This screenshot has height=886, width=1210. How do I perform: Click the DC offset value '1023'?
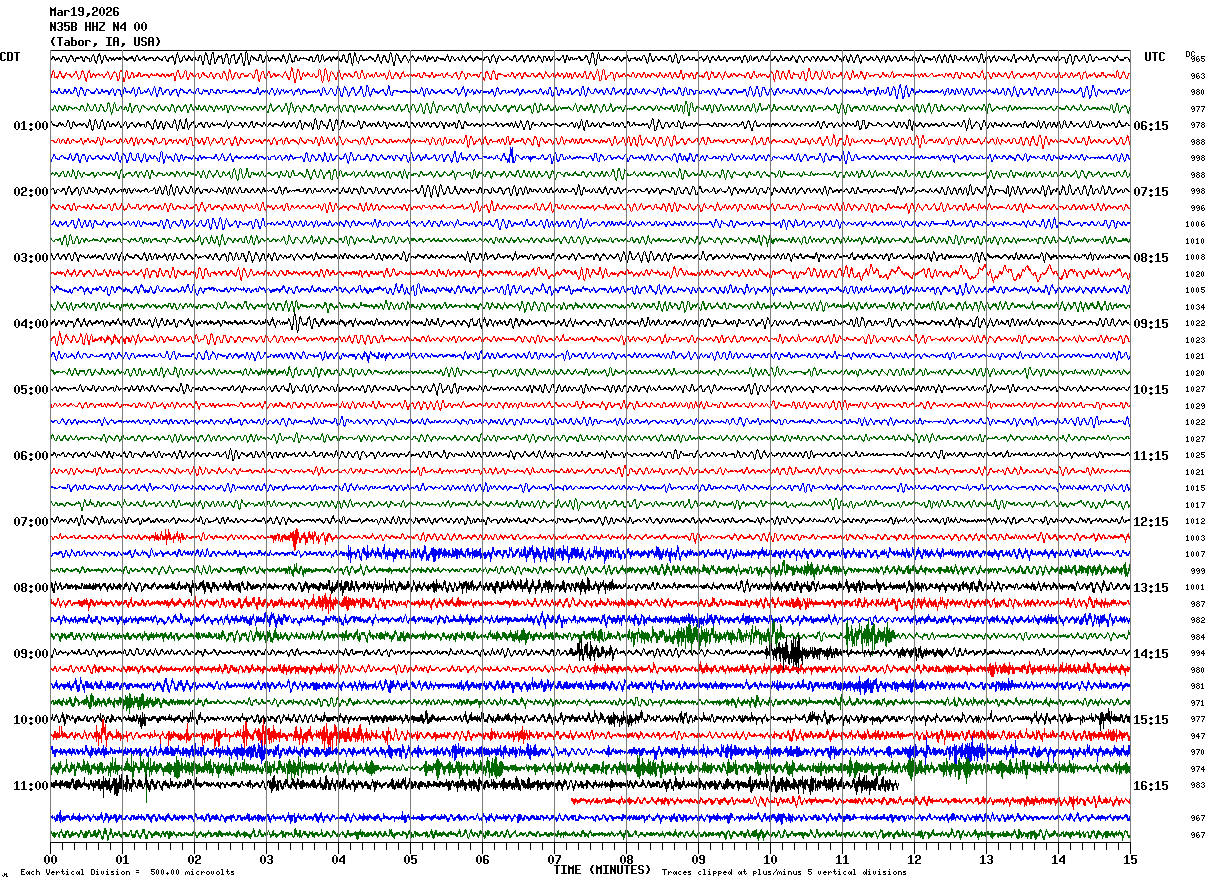point(1195,340)
